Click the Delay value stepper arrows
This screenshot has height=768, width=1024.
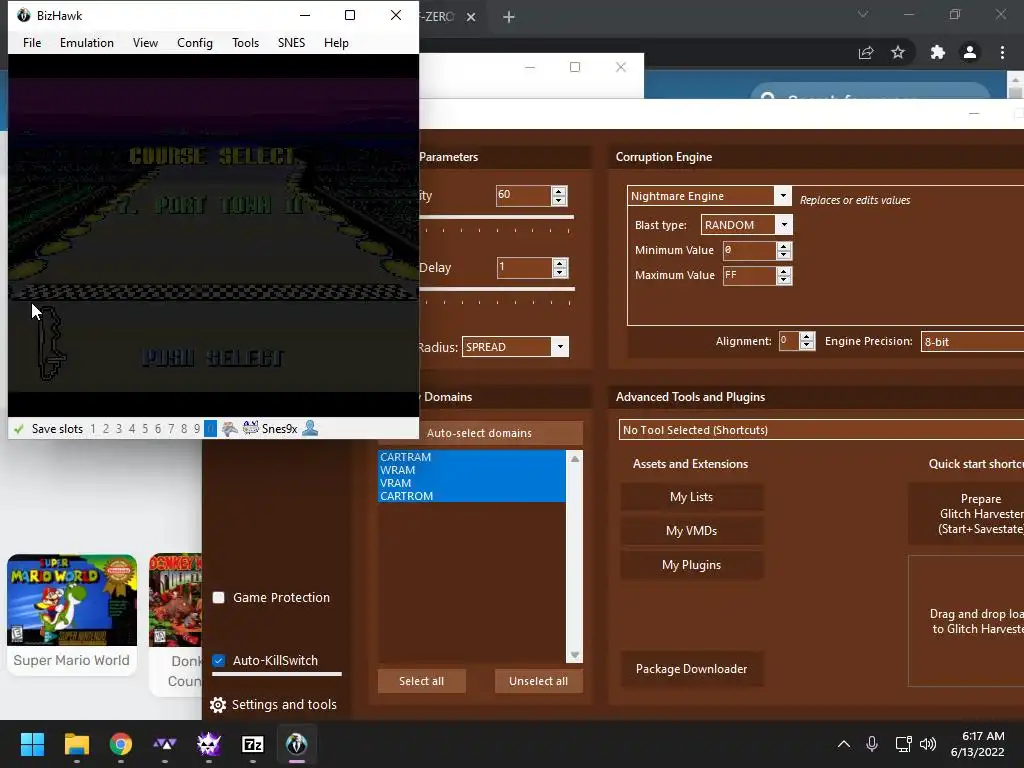tap(560, 267)
